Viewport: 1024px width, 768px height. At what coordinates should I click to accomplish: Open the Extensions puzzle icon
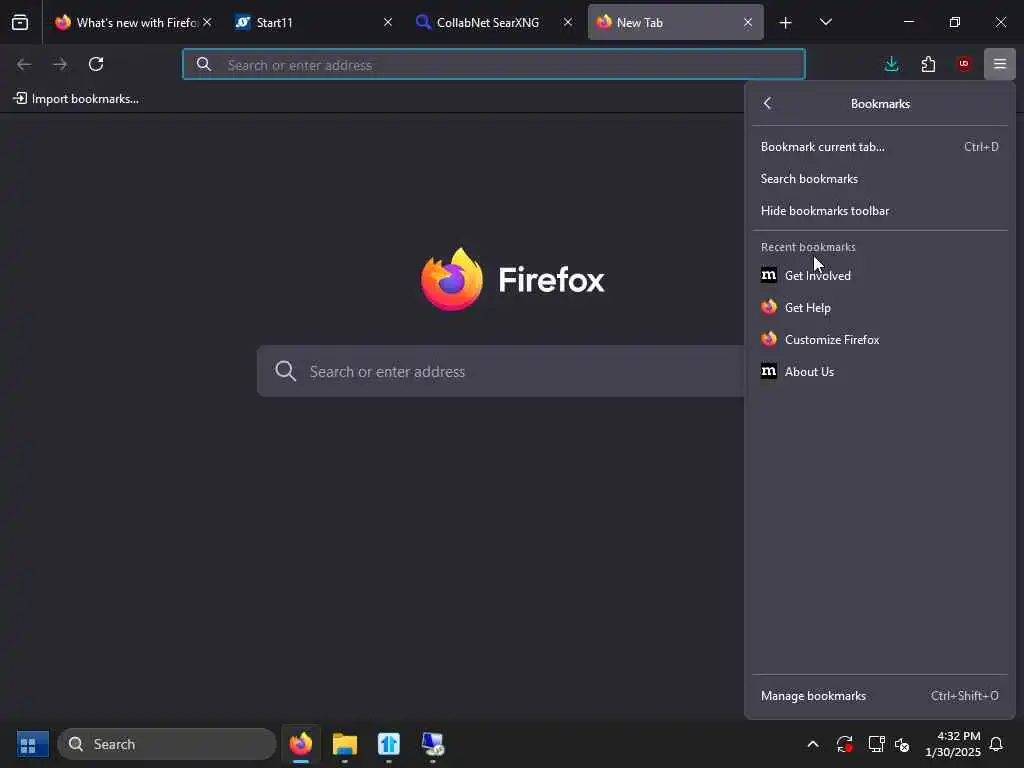(928, 64)
